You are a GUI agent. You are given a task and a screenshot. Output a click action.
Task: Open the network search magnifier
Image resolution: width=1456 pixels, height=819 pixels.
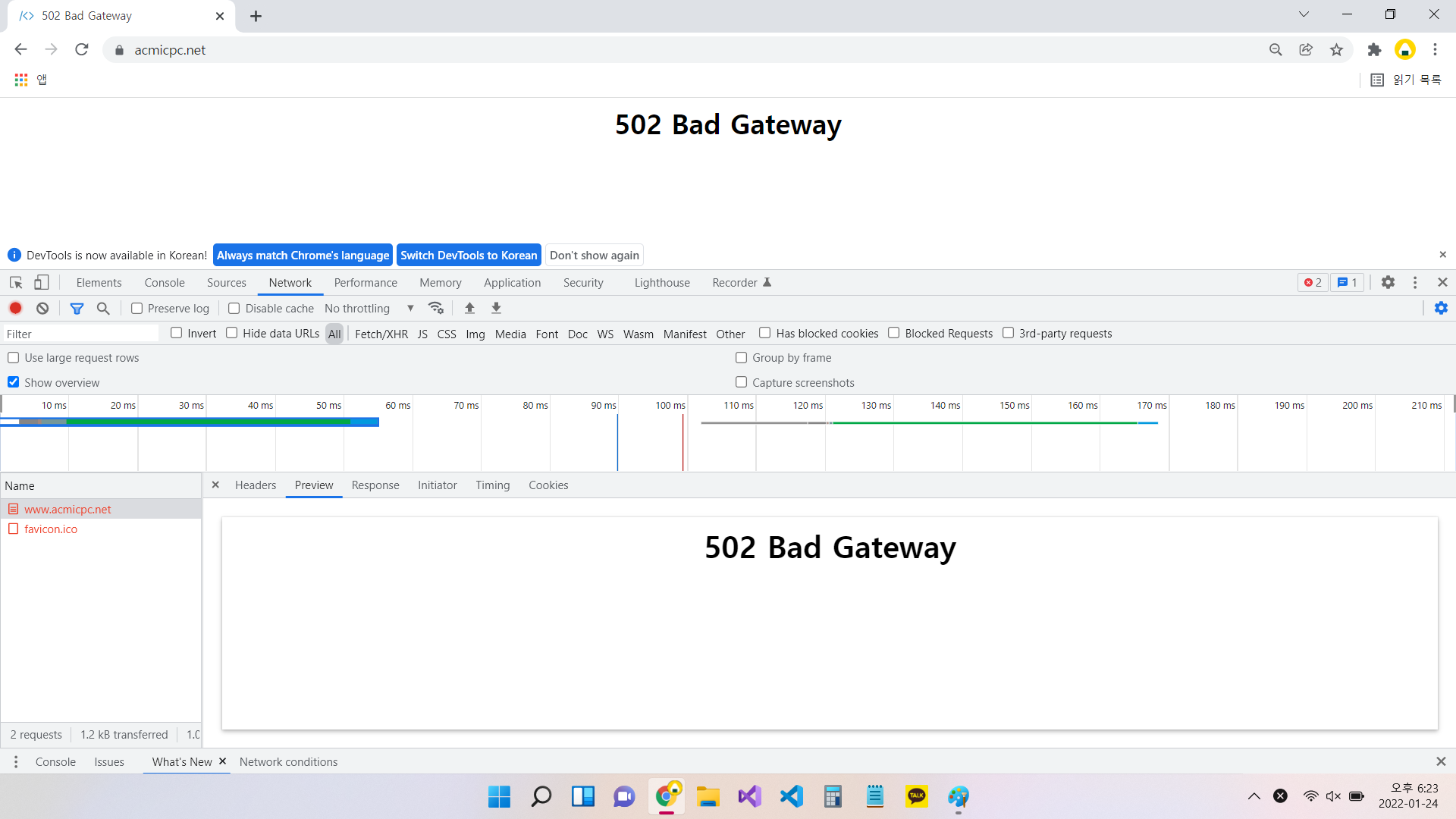tap(103, 308)
